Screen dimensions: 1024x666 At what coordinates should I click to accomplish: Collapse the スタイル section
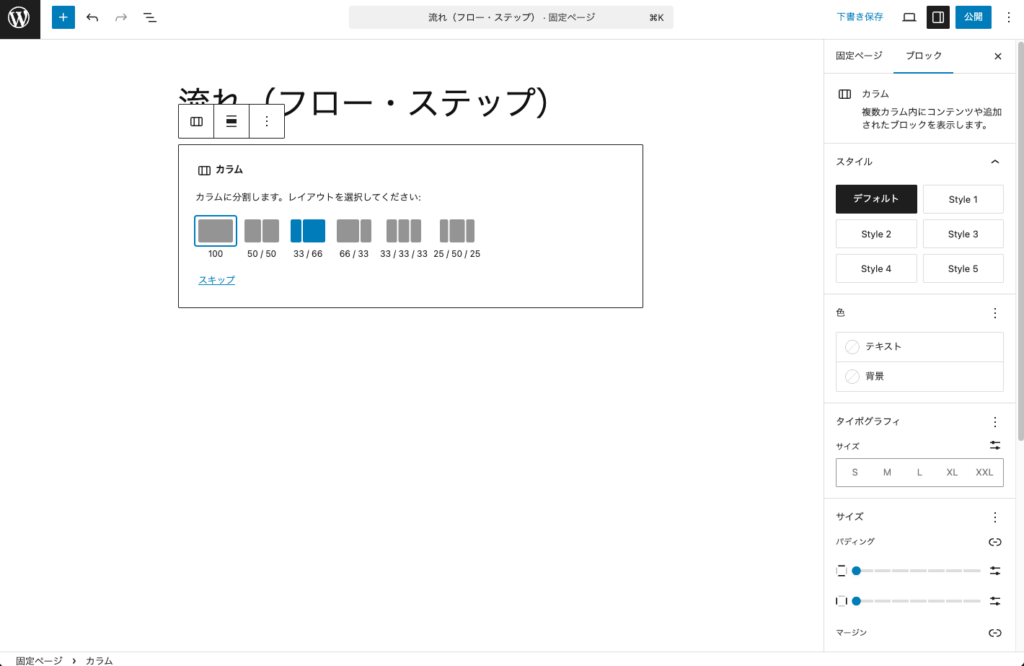click(995, 161)
